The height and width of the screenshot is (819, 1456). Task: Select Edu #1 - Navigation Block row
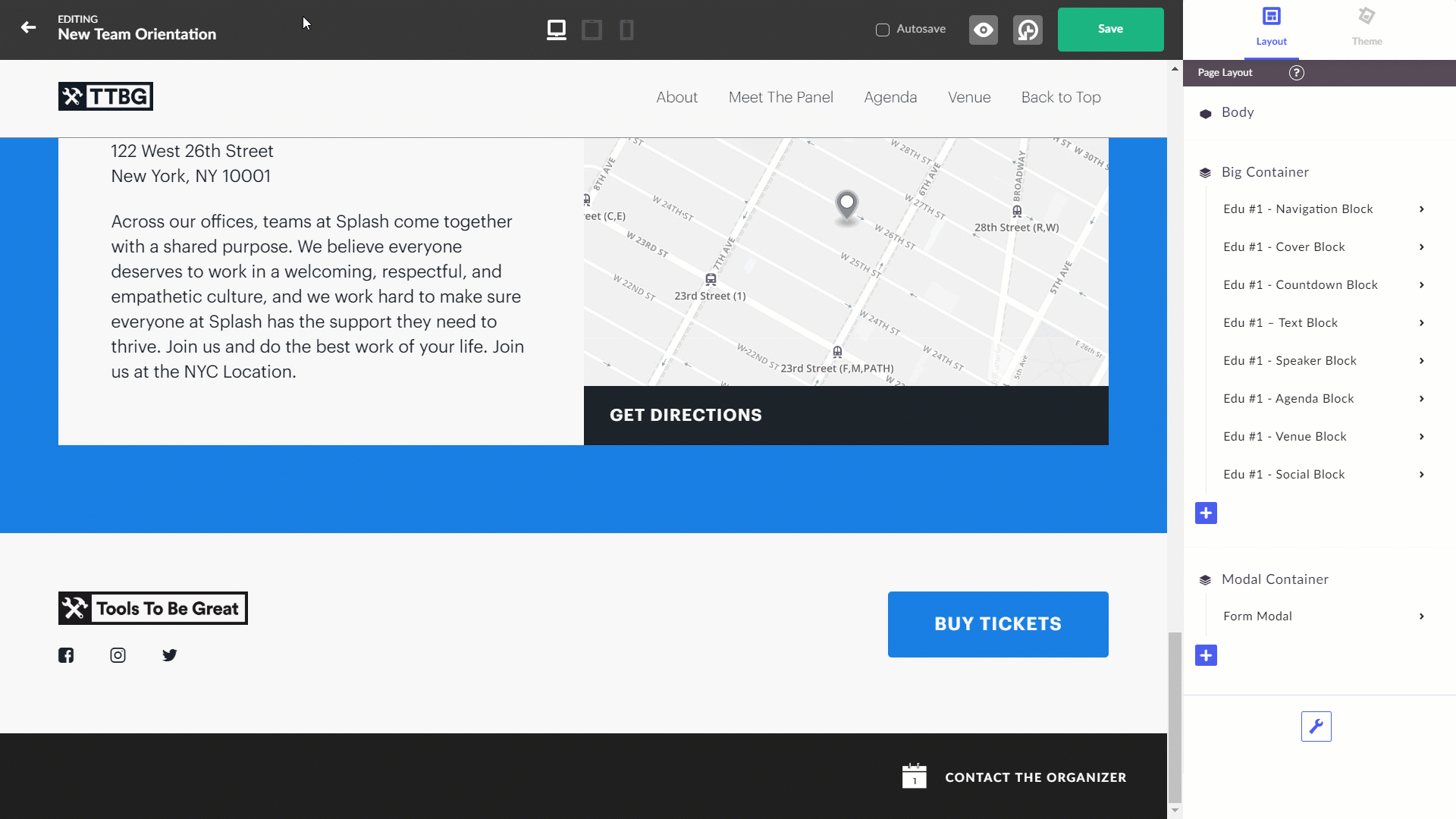[x=1323, y=209]
